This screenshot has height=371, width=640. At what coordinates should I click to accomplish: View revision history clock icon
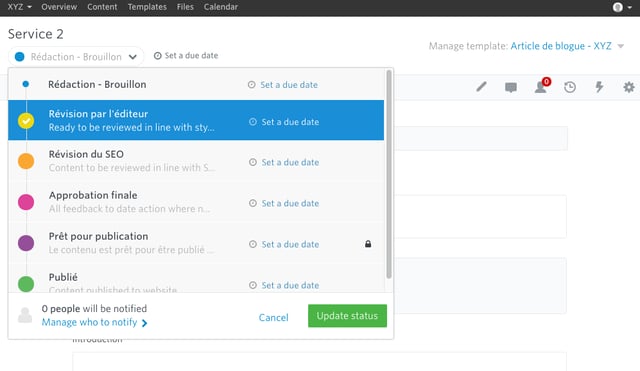570,87
